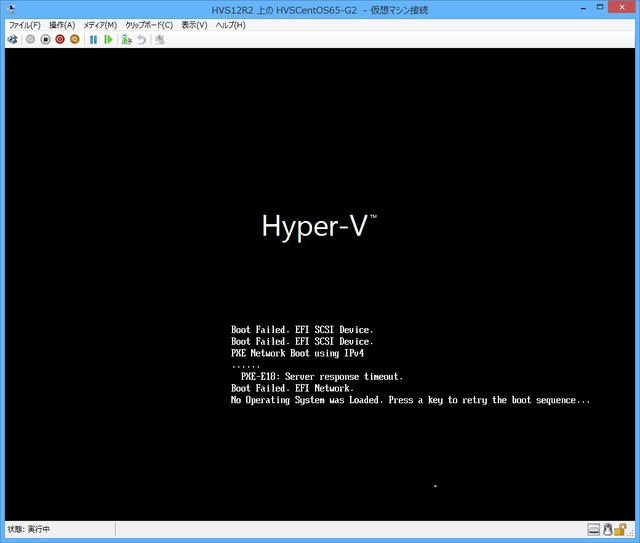Screen dimensions: 640x543
Task: Click the mouse status icon in status bar
Action: coord(607,530)
